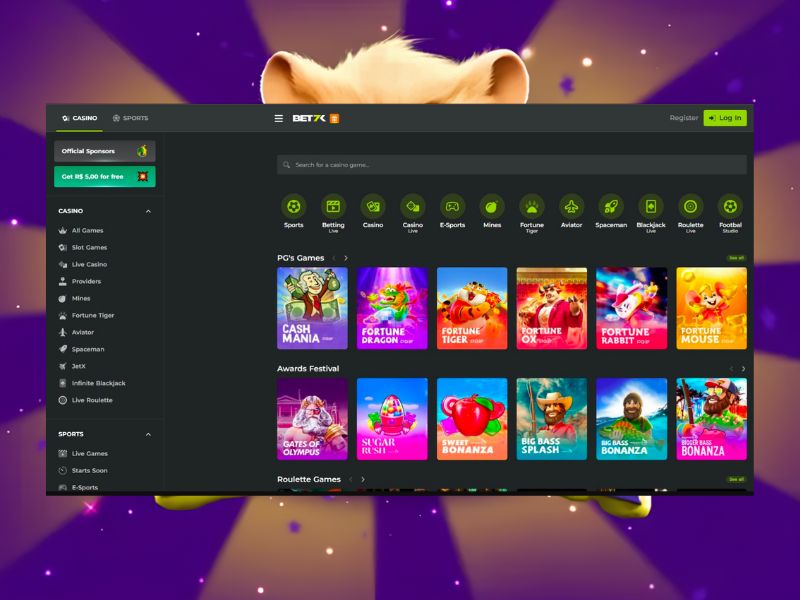Switch to the SPORTS tab
Viewport: 800px width, 600px height.
coord(130,118)
